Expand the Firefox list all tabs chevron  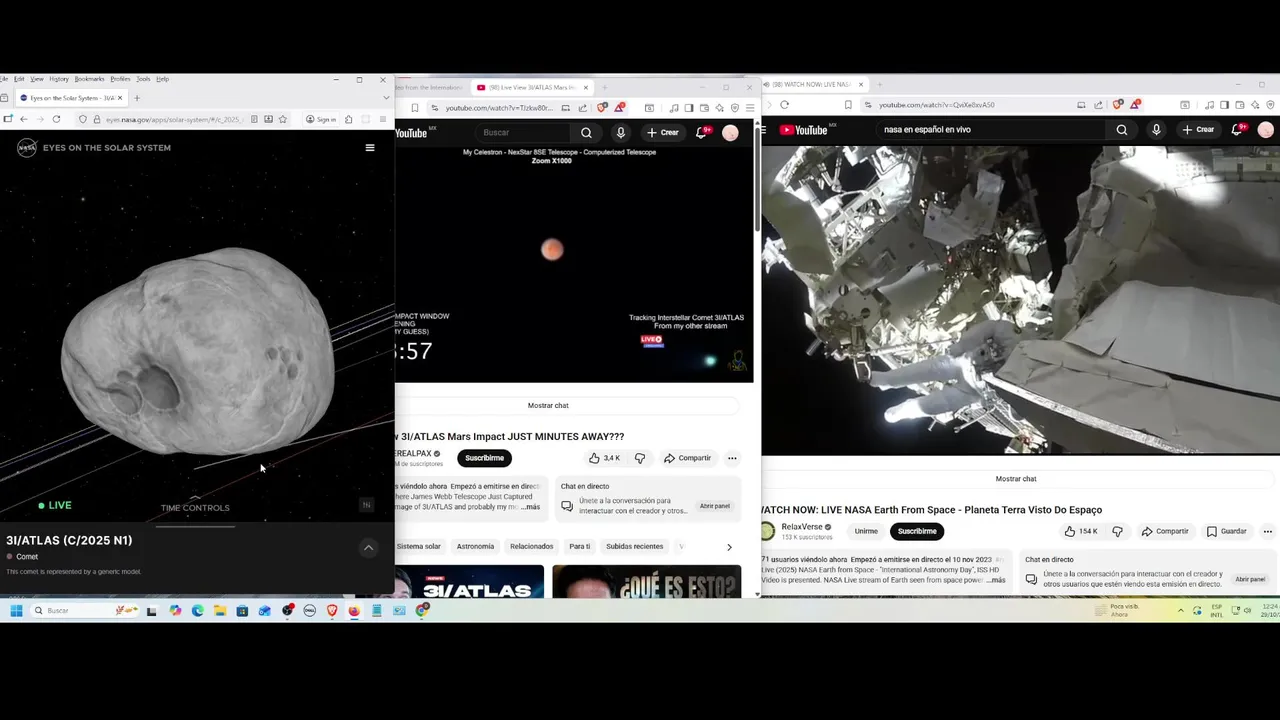point(386,98)
